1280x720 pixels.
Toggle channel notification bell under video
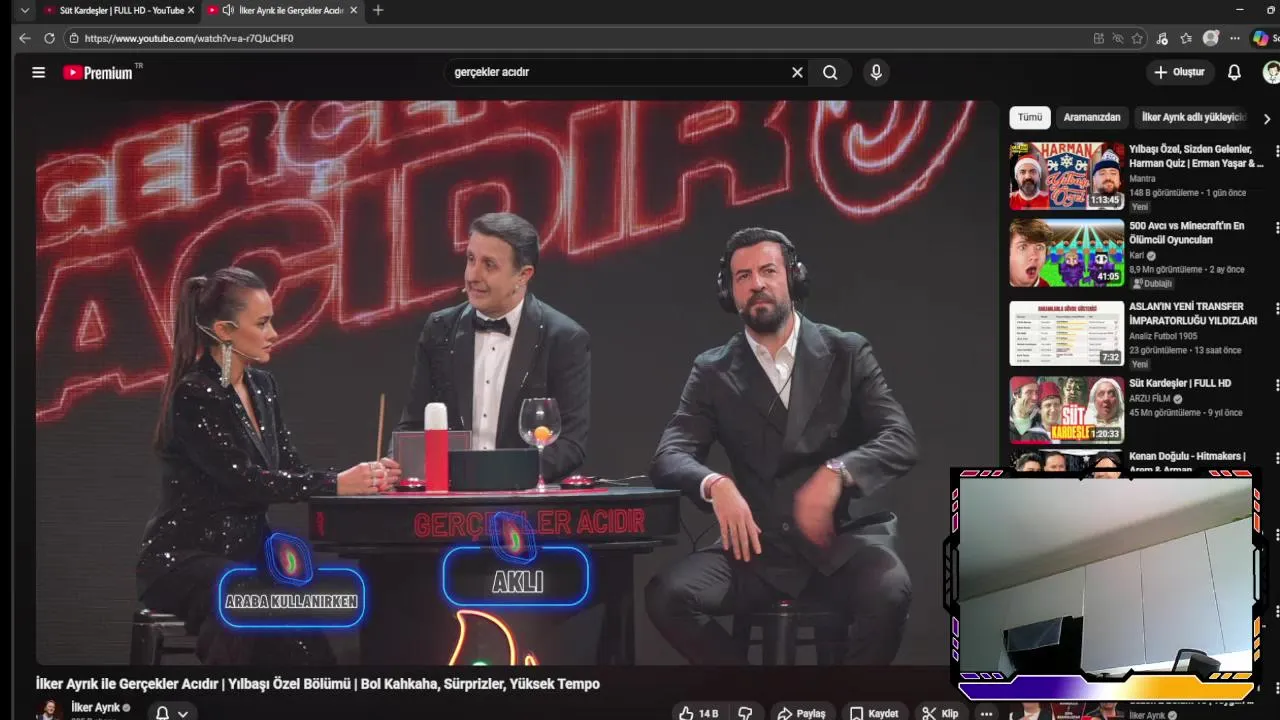click(x=162, y=713)
